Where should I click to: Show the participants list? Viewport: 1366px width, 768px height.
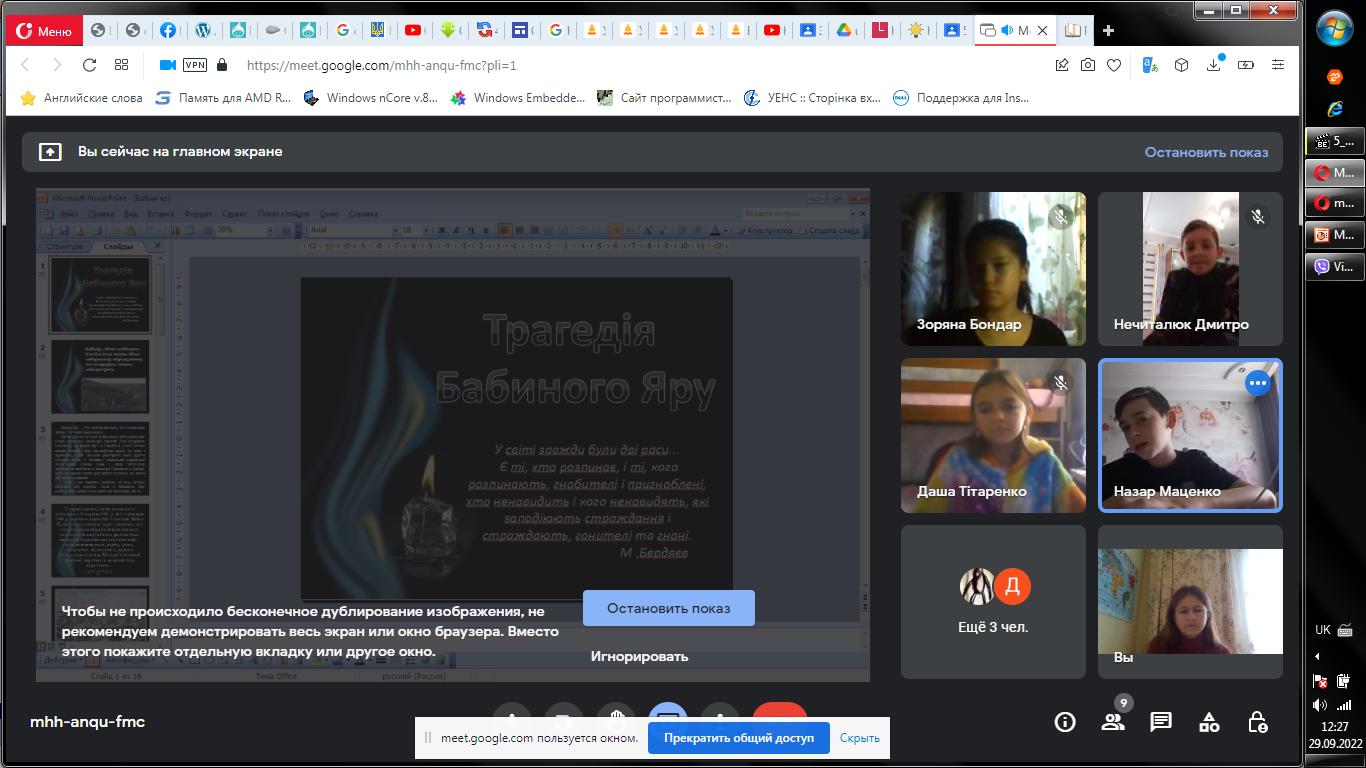tap(1113, 722)
